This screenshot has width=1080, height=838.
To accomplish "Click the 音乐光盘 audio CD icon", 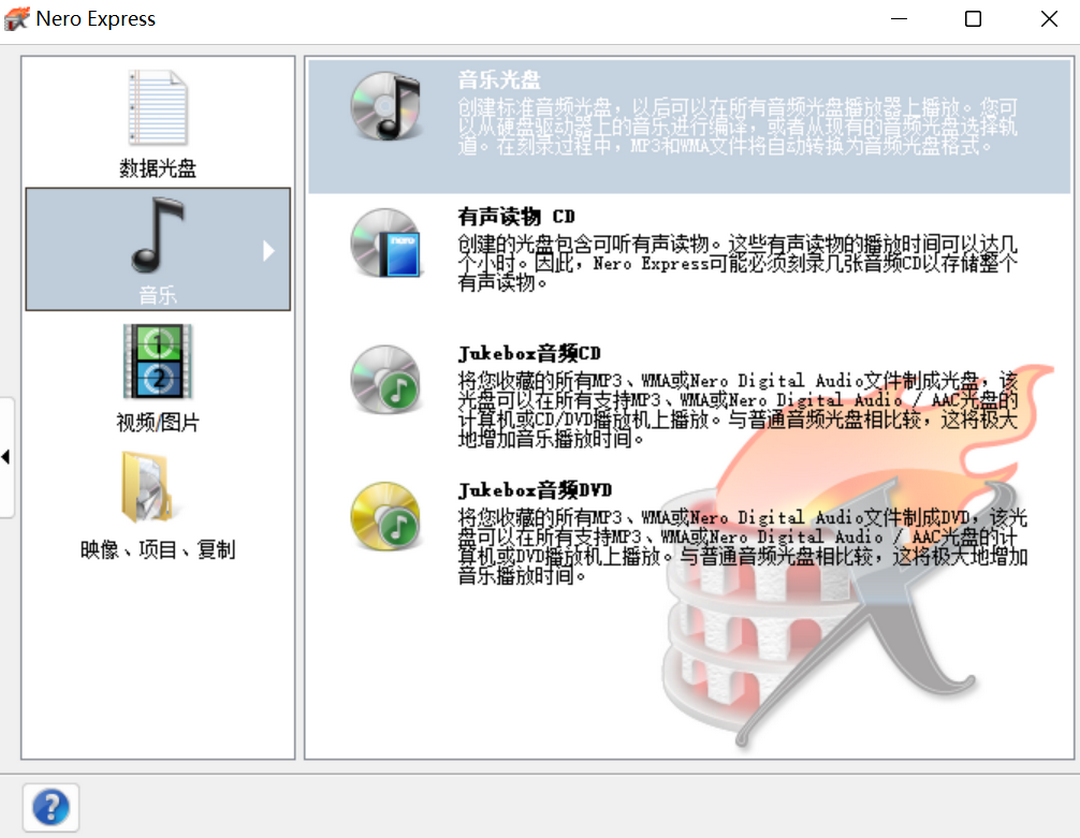I will click(386, 105).
